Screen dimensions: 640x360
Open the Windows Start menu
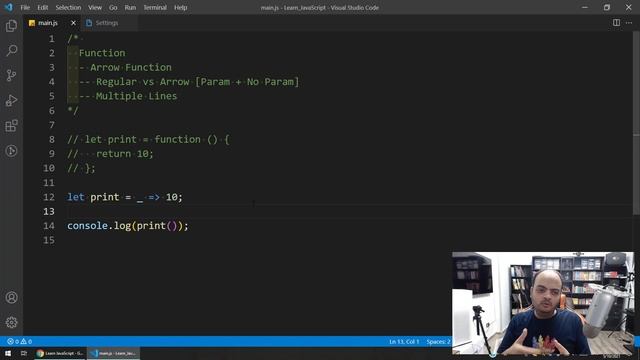coord(8,353)
